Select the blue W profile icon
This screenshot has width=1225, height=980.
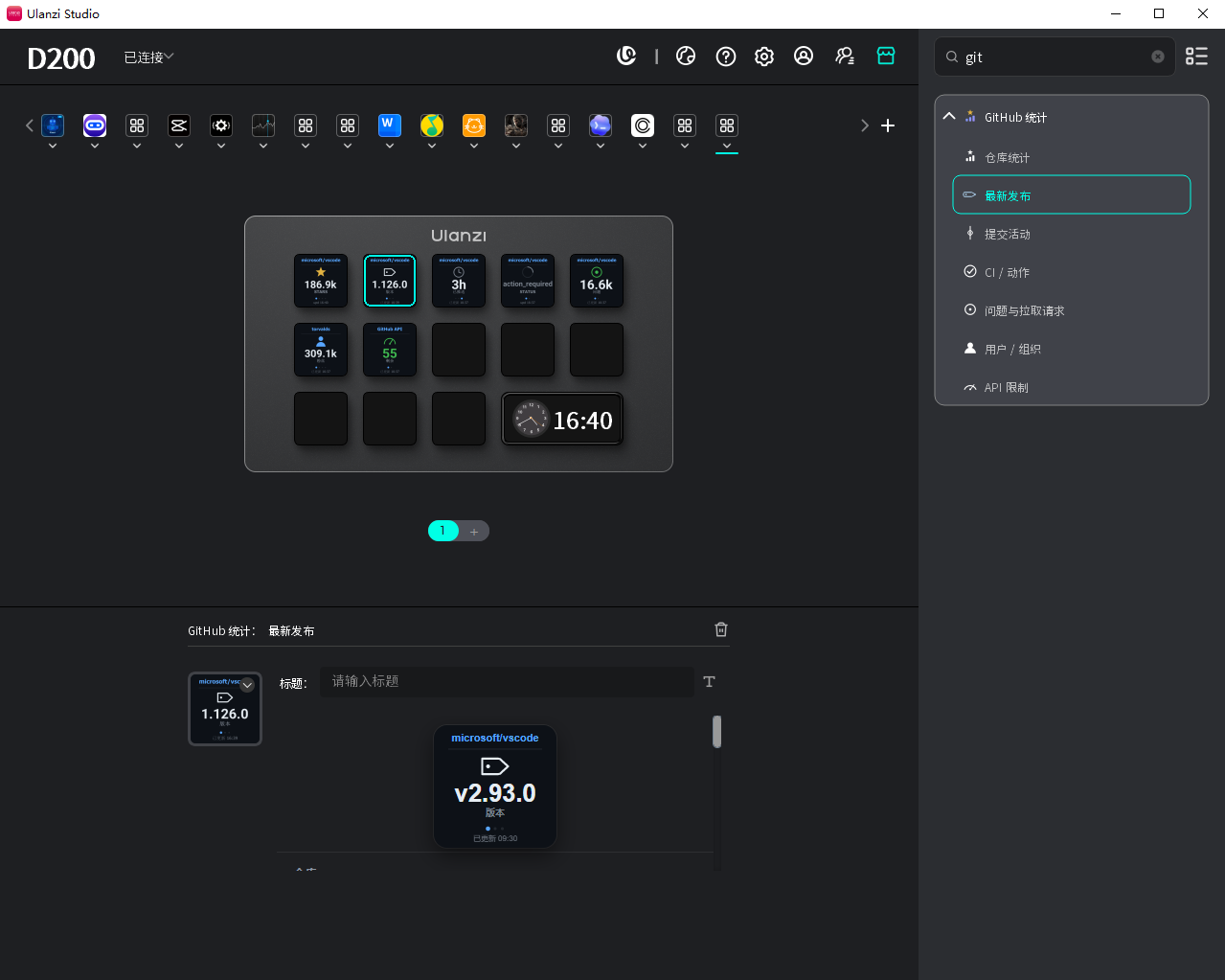pyautogui.click(x=390, y=125)
